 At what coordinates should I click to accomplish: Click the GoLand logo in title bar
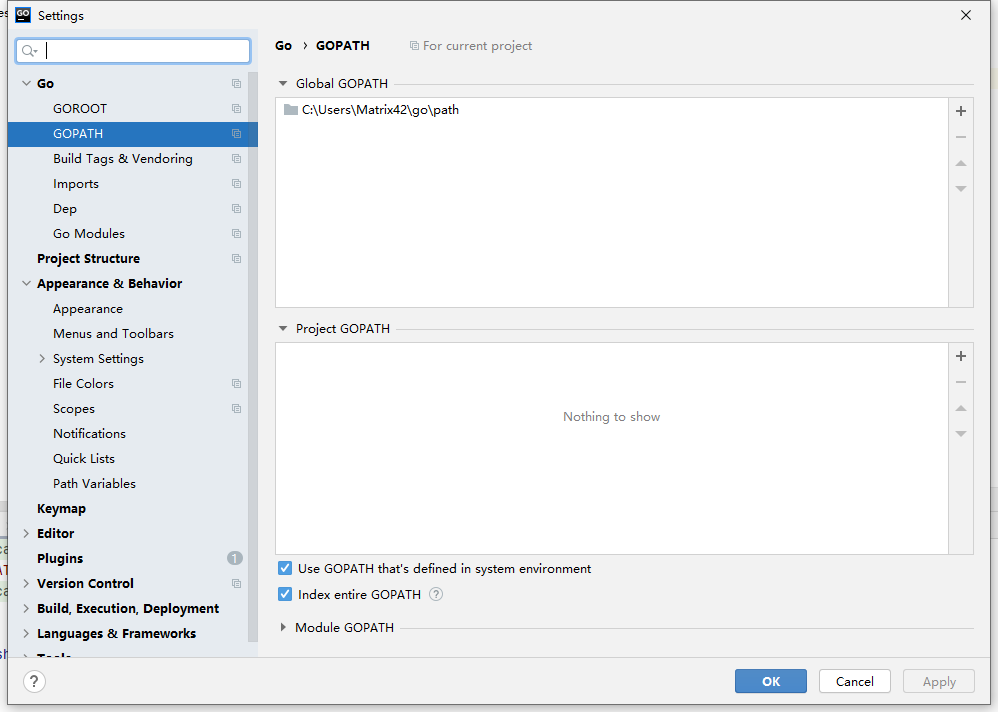click(23, 15)
